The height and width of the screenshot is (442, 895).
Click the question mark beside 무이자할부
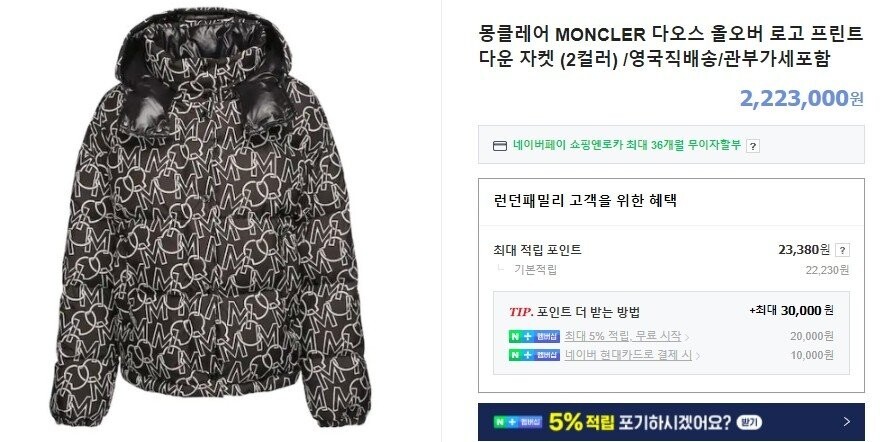753,146
